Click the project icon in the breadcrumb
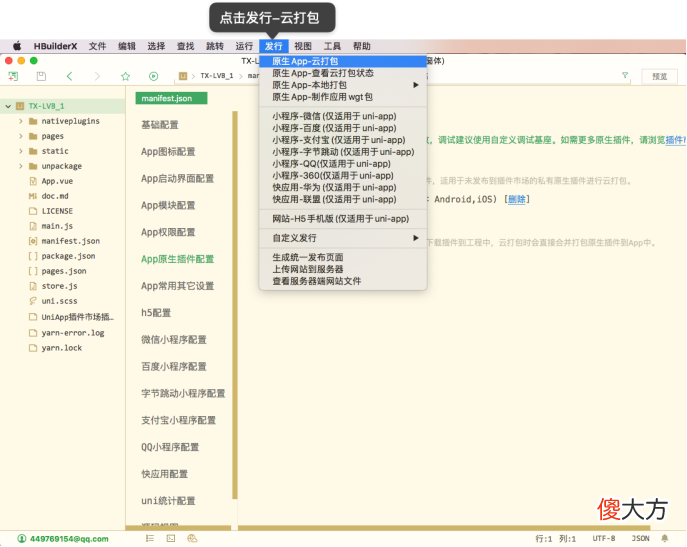The height and width of the screenshot is (547, 687). point(183,76)
